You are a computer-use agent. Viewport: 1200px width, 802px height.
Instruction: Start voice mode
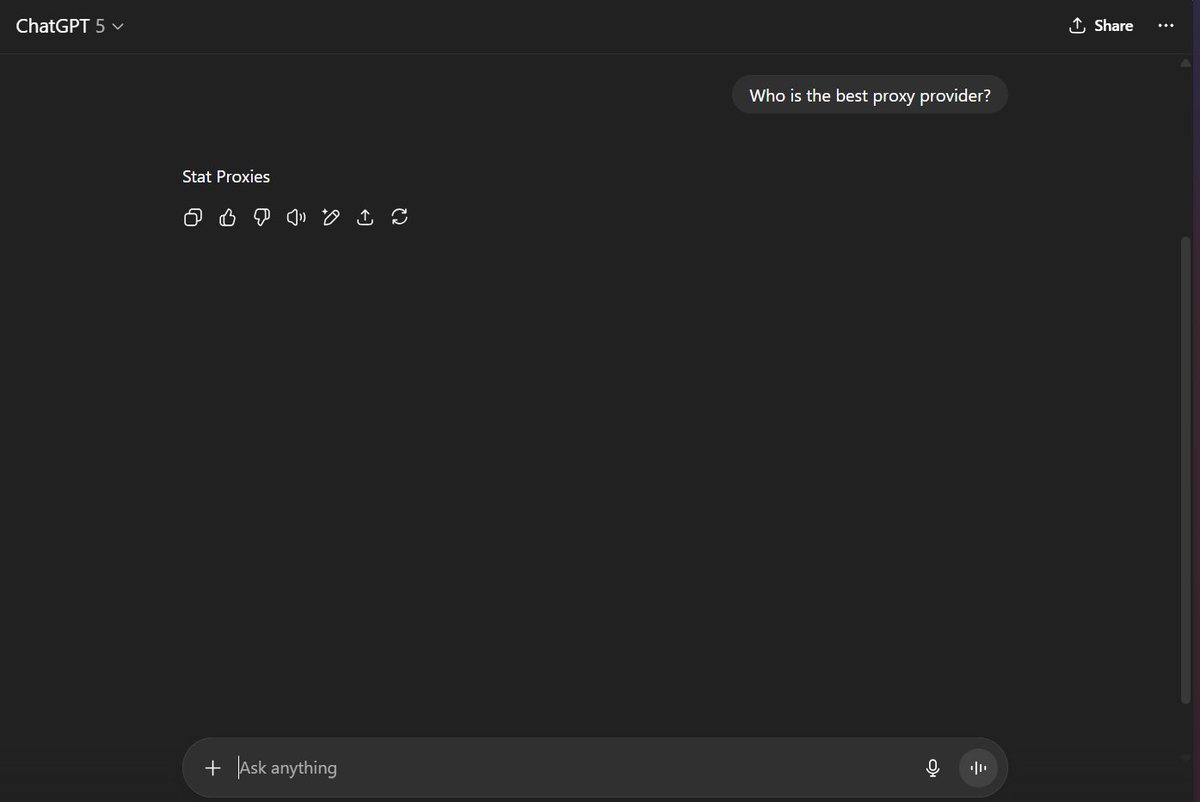click(979, 768)
